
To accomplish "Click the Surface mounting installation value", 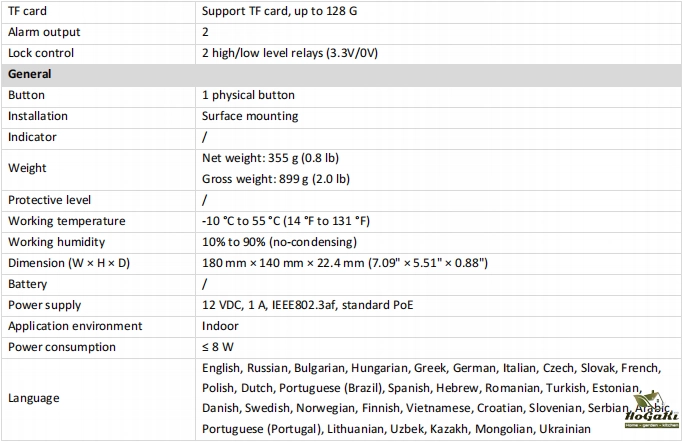I will pyautogui.click(x=250, y=116).
